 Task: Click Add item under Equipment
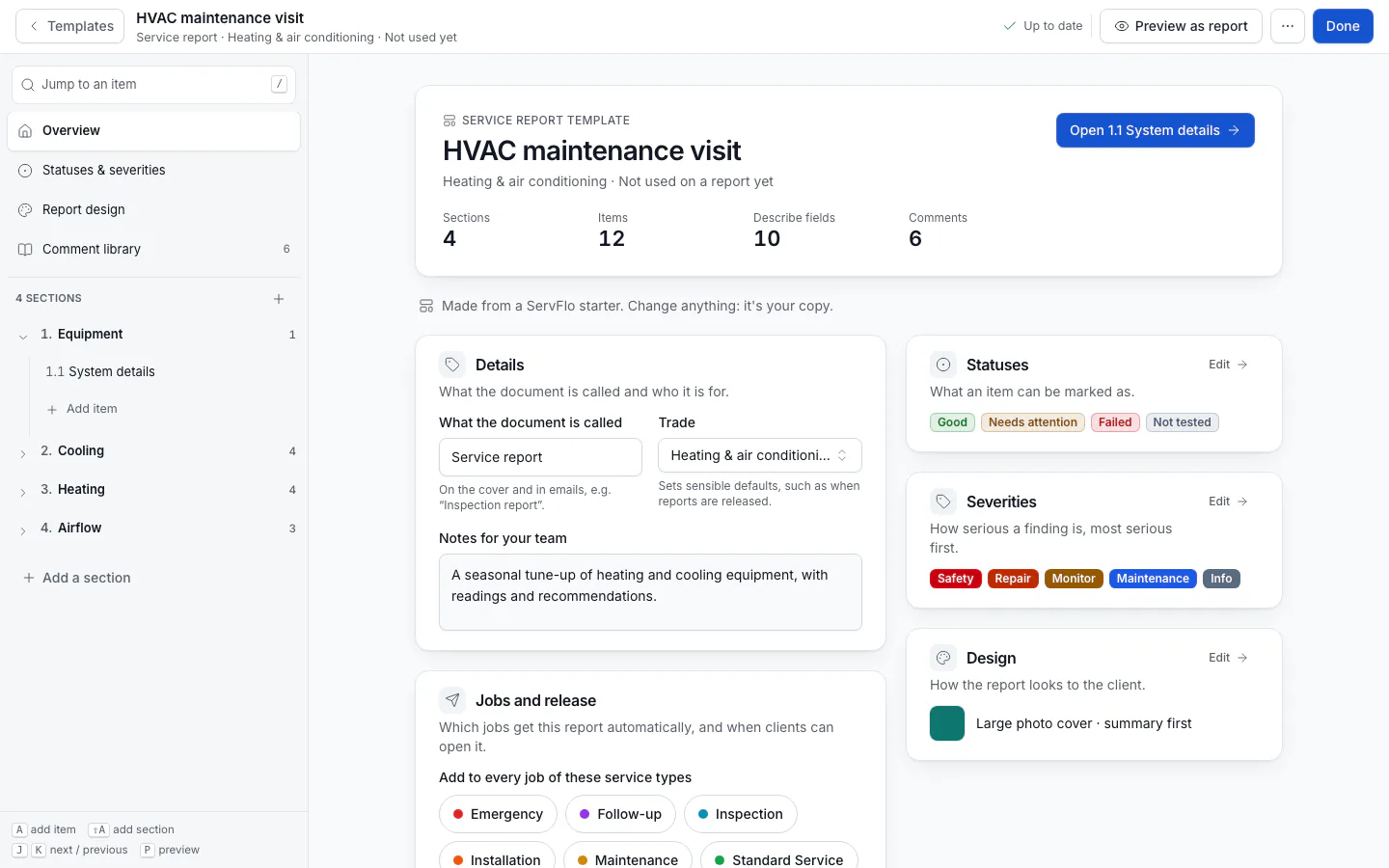[83, 409]
